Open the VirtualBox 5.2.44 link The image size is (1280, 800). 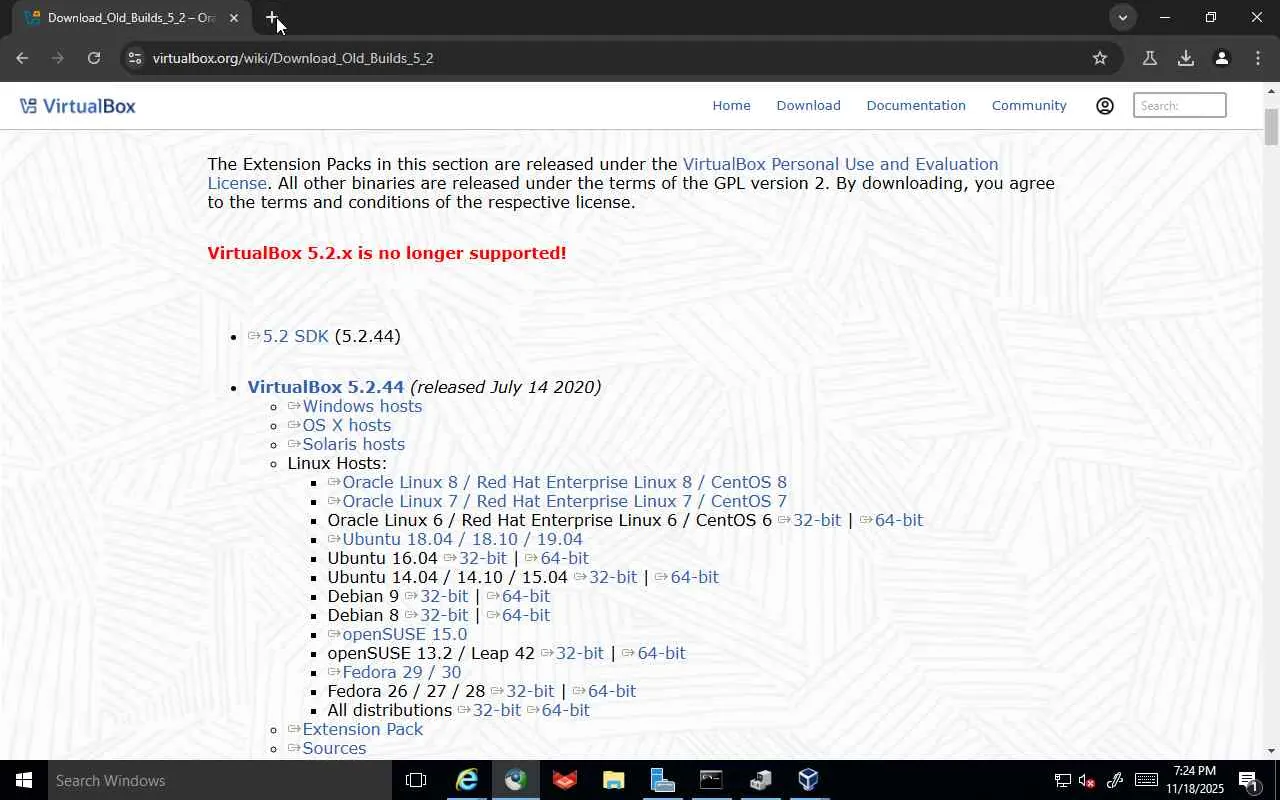tap(326, 387)
